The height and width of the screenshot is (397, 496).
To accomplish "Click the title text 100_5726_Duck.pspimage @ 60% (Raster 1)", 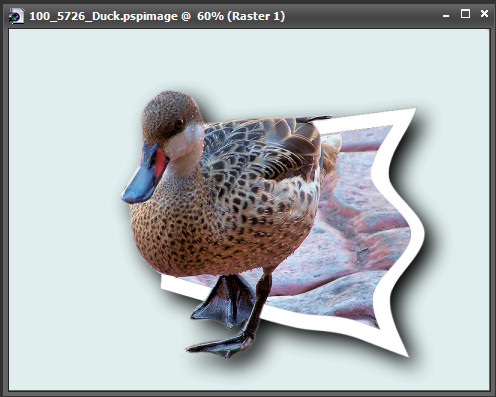I will [x=157, y=16].
